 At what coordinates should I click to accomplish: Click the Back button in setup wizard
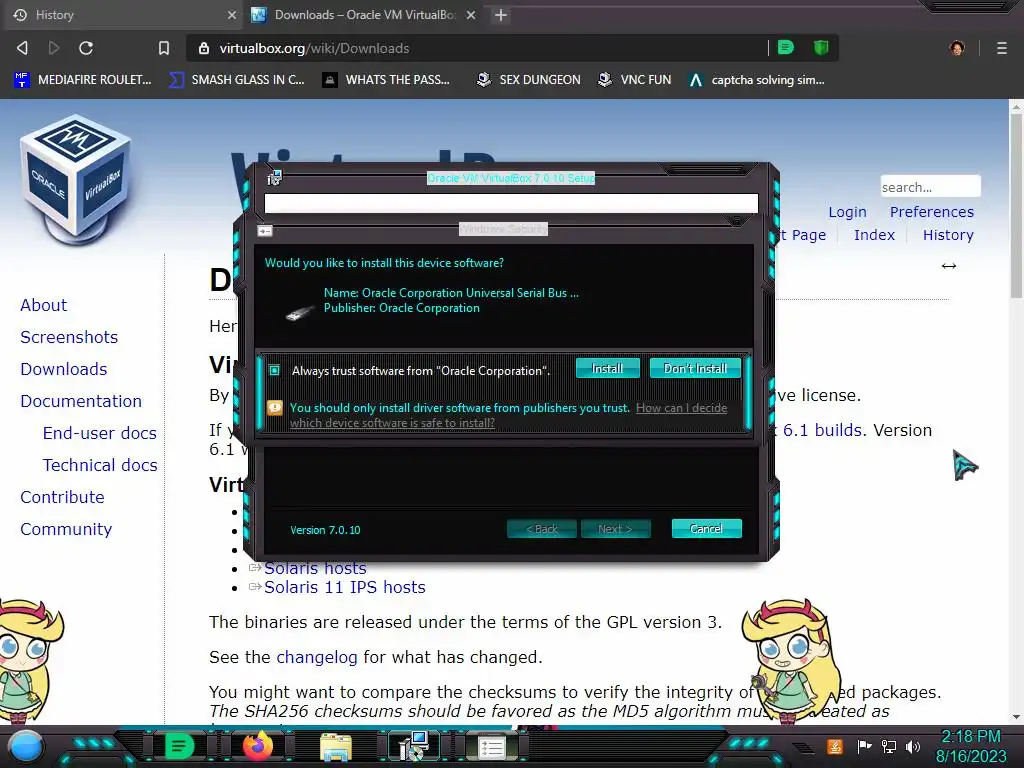click(541, 528)
